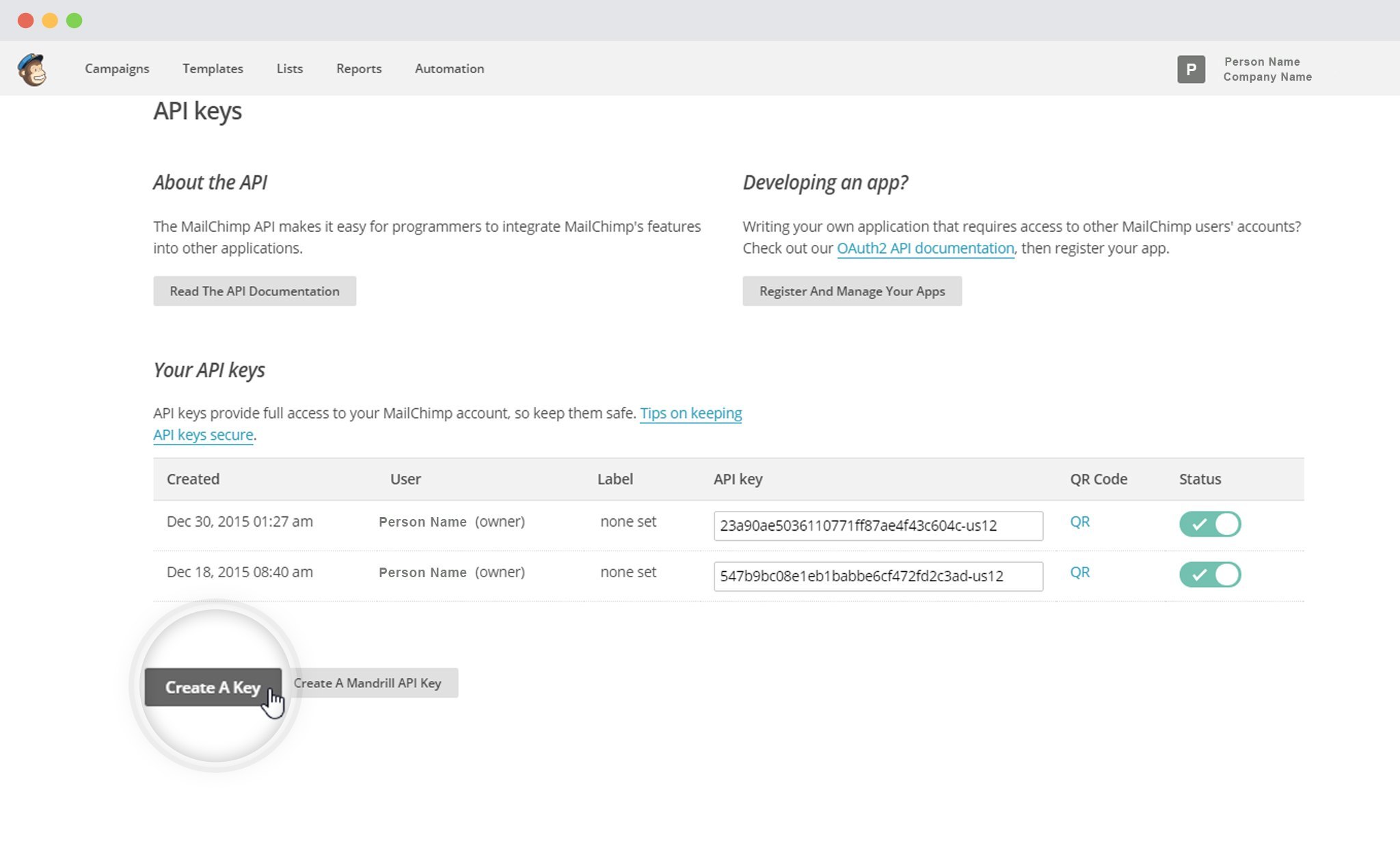Screen dimensions: 1400x861
Task: Click the Lists navigation icon
Action: coord(289,68)
